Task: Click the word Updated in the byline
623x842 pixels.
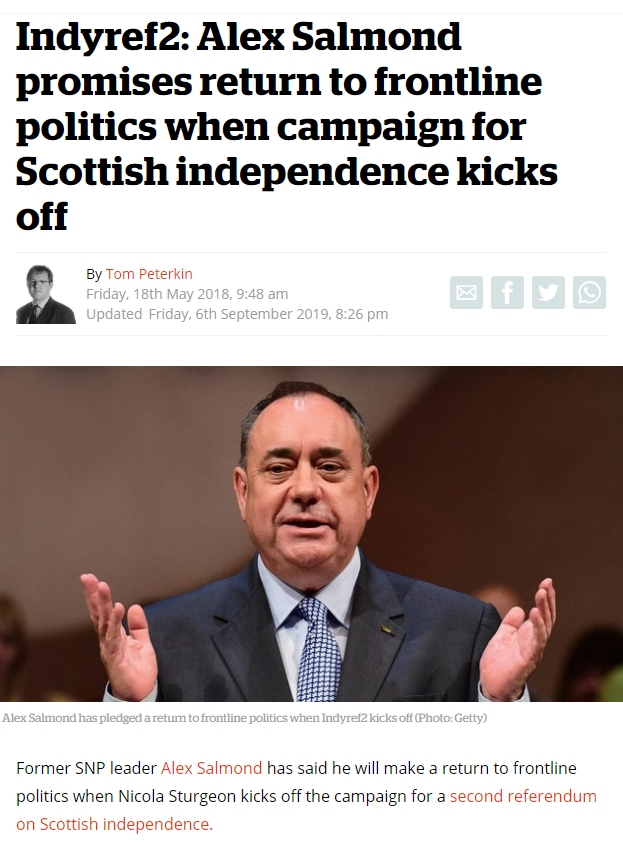Action: point(114,314)
